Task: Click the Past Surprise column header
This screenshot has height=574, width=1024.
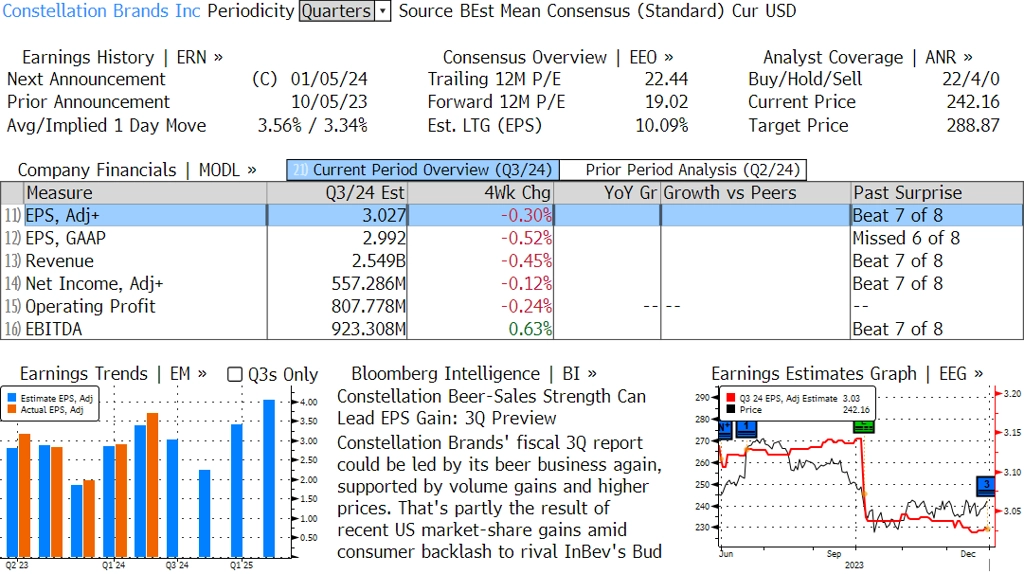Action: 937,193
